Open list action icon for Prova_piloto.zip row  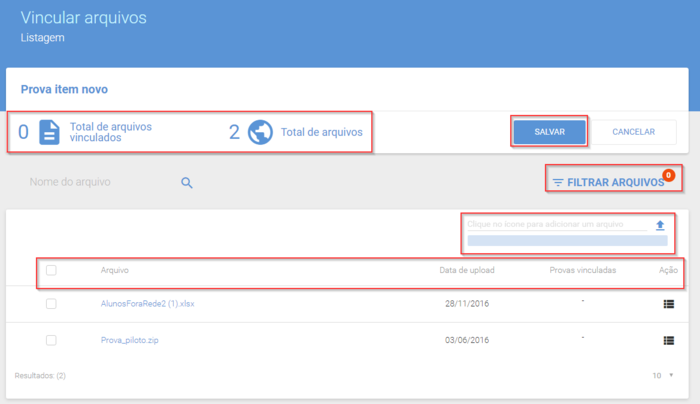click(668, 341)
